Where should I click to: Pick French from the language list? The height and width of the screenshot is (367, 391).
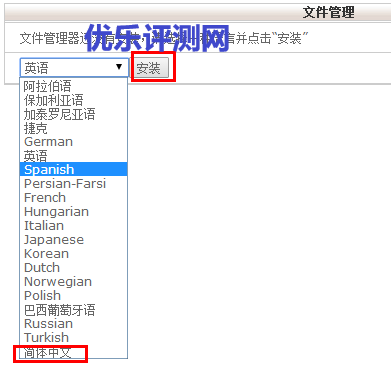(x=73, y=197)
